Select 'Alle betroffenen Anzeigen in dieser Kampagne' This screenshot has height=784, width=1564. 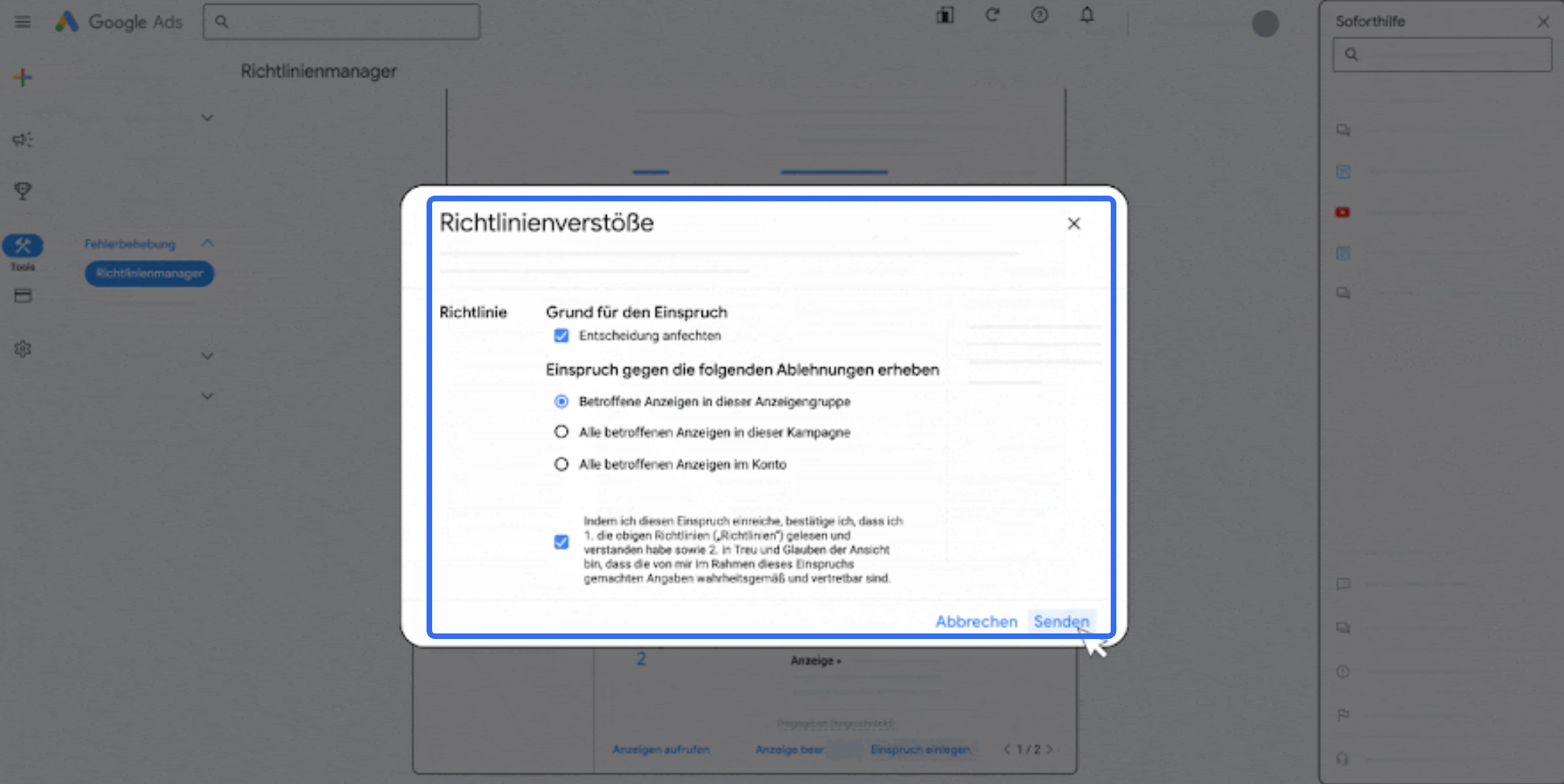click(x=561, y=431)
